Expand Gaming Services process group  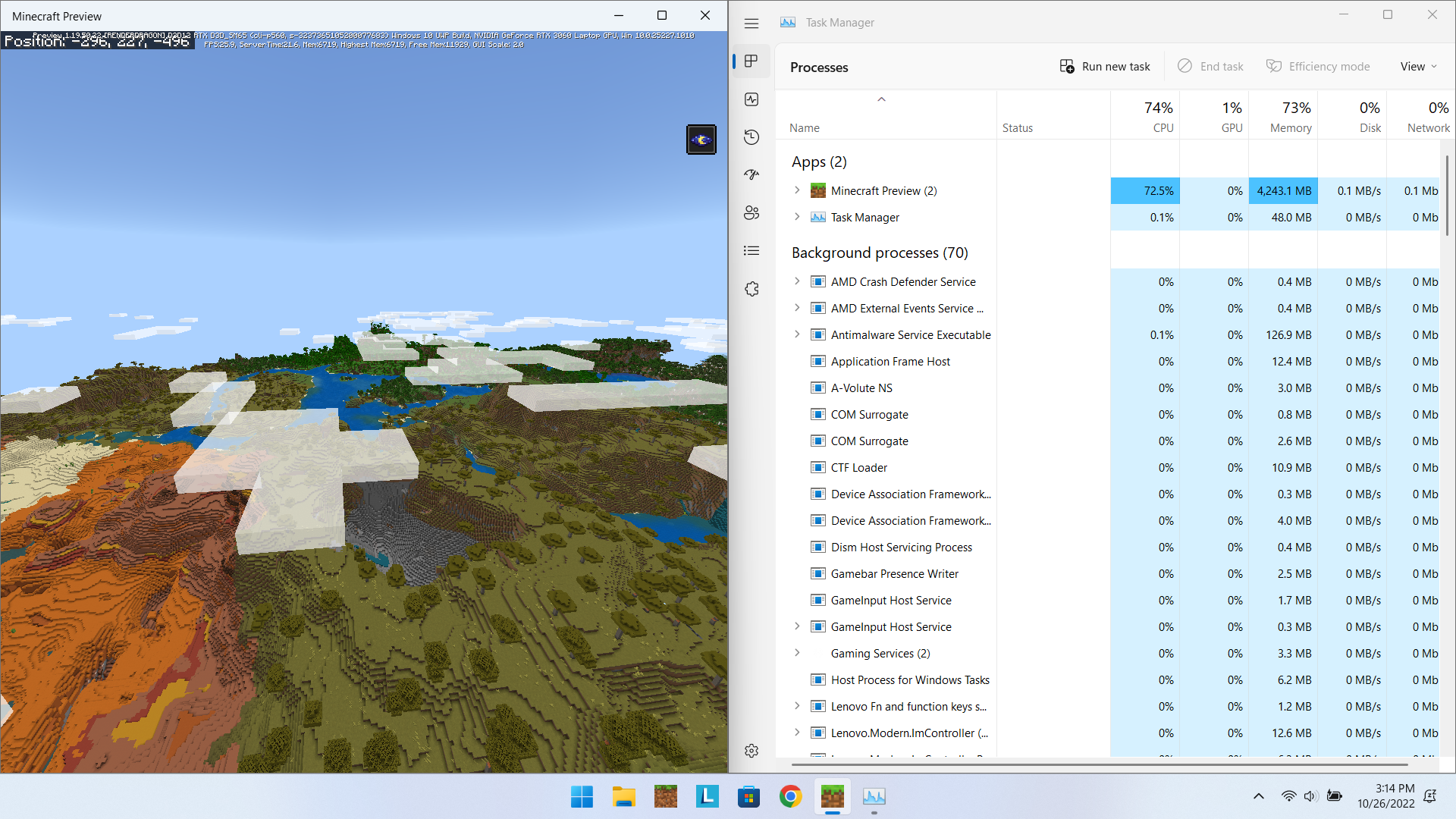pos(797,653)
